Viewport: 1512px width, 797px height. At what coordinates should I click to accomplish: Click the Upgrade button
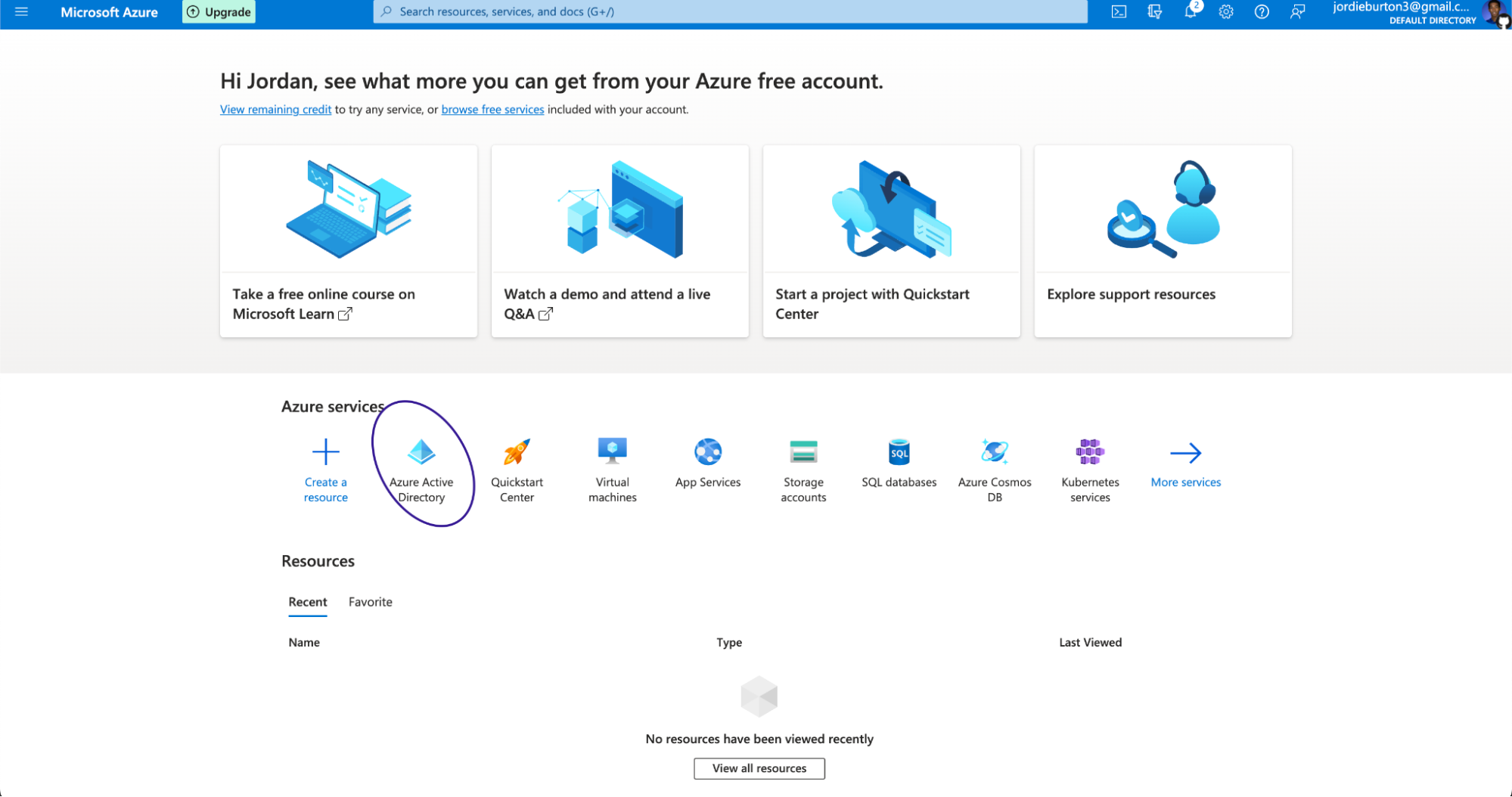(x=219, y=12)
